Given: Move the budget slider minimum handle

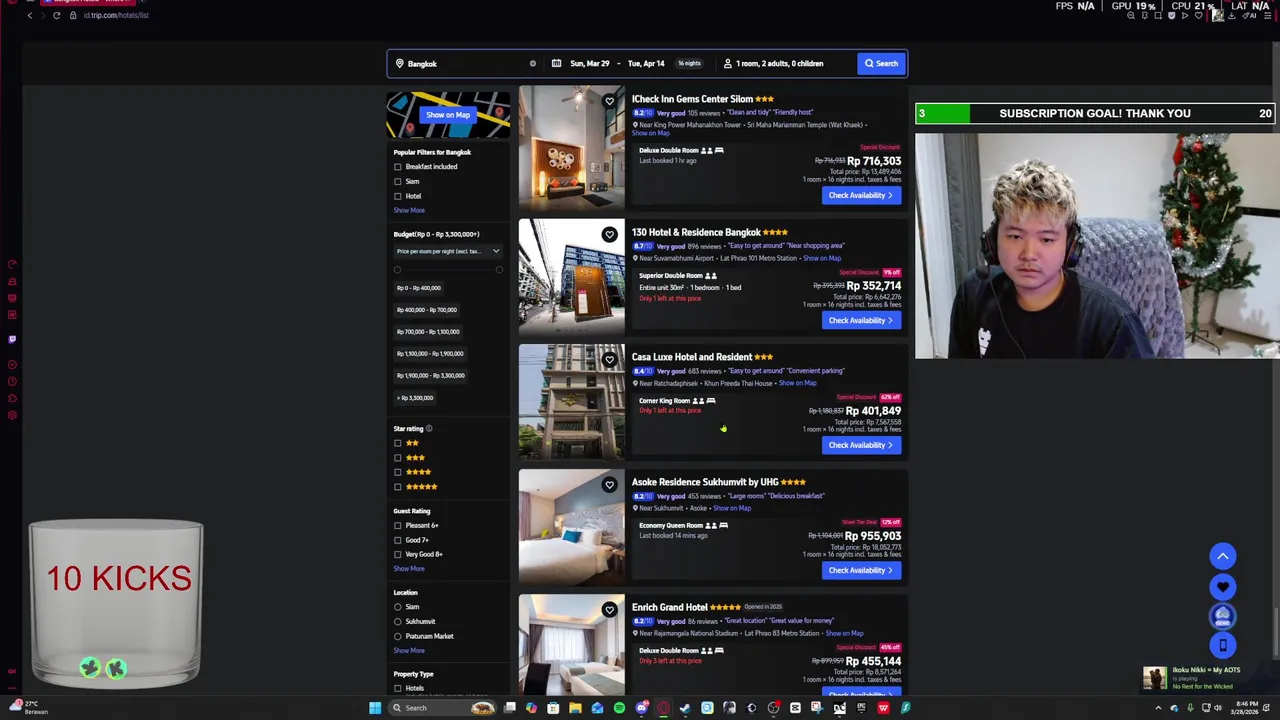Looking at the screenshot, I should pos(397,270).
